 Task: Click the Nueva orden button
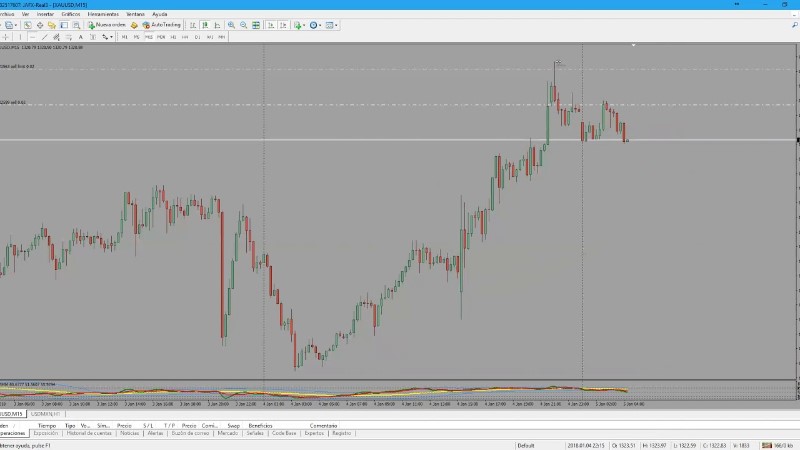[x=104, y=25]
